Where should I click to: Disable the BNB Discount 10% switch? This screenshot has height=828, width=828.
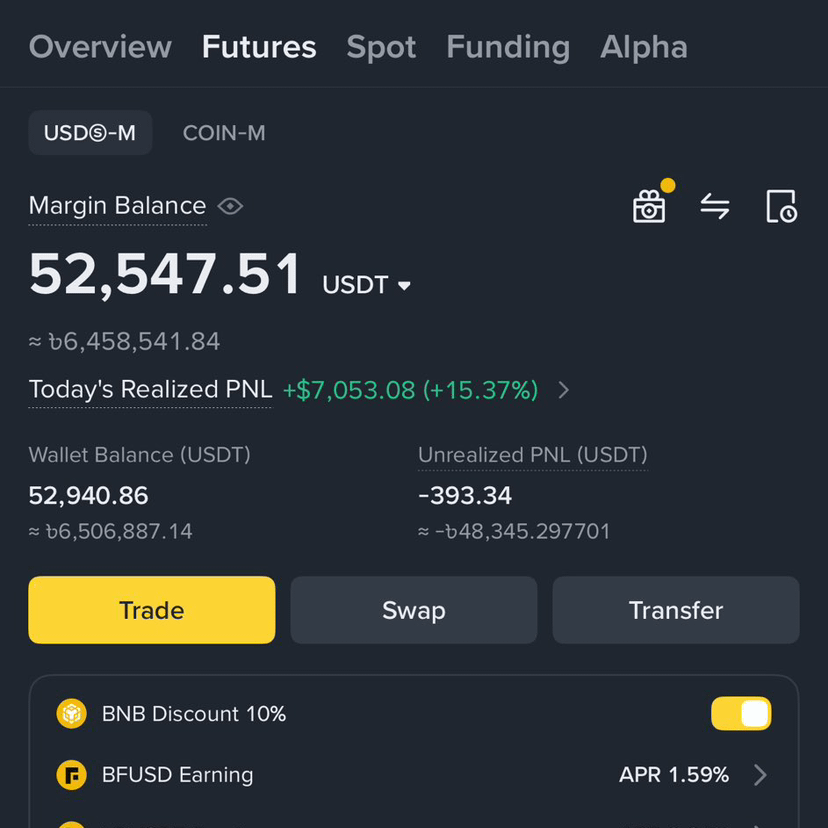click(741, 713)
